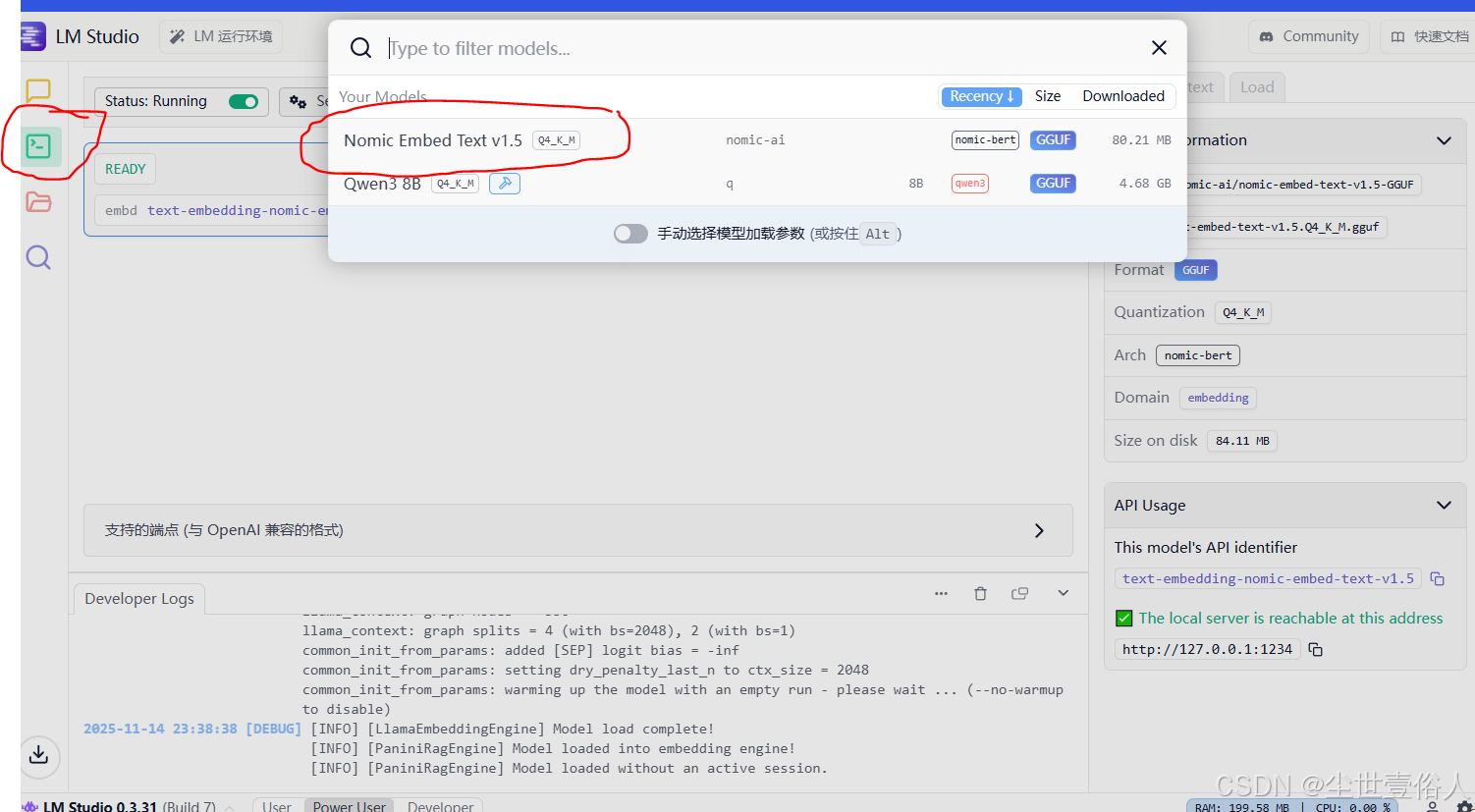Switch to Developer mode
Viewport: 1475px width, 812px height.
coord(441,806)
